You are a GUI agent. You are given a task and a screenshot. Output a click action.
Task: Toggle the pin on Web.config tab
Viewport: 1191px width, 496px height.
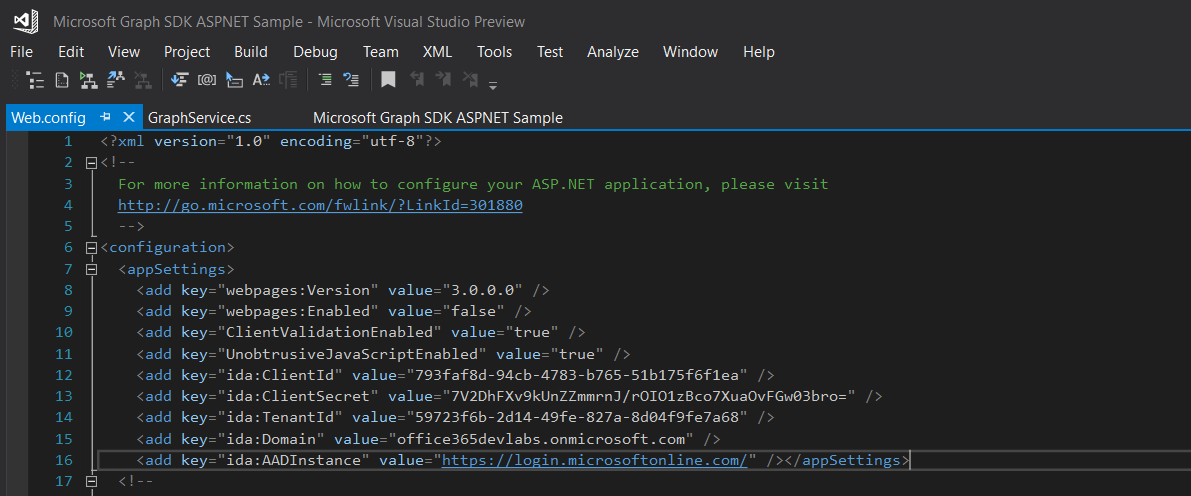point(105,117)
